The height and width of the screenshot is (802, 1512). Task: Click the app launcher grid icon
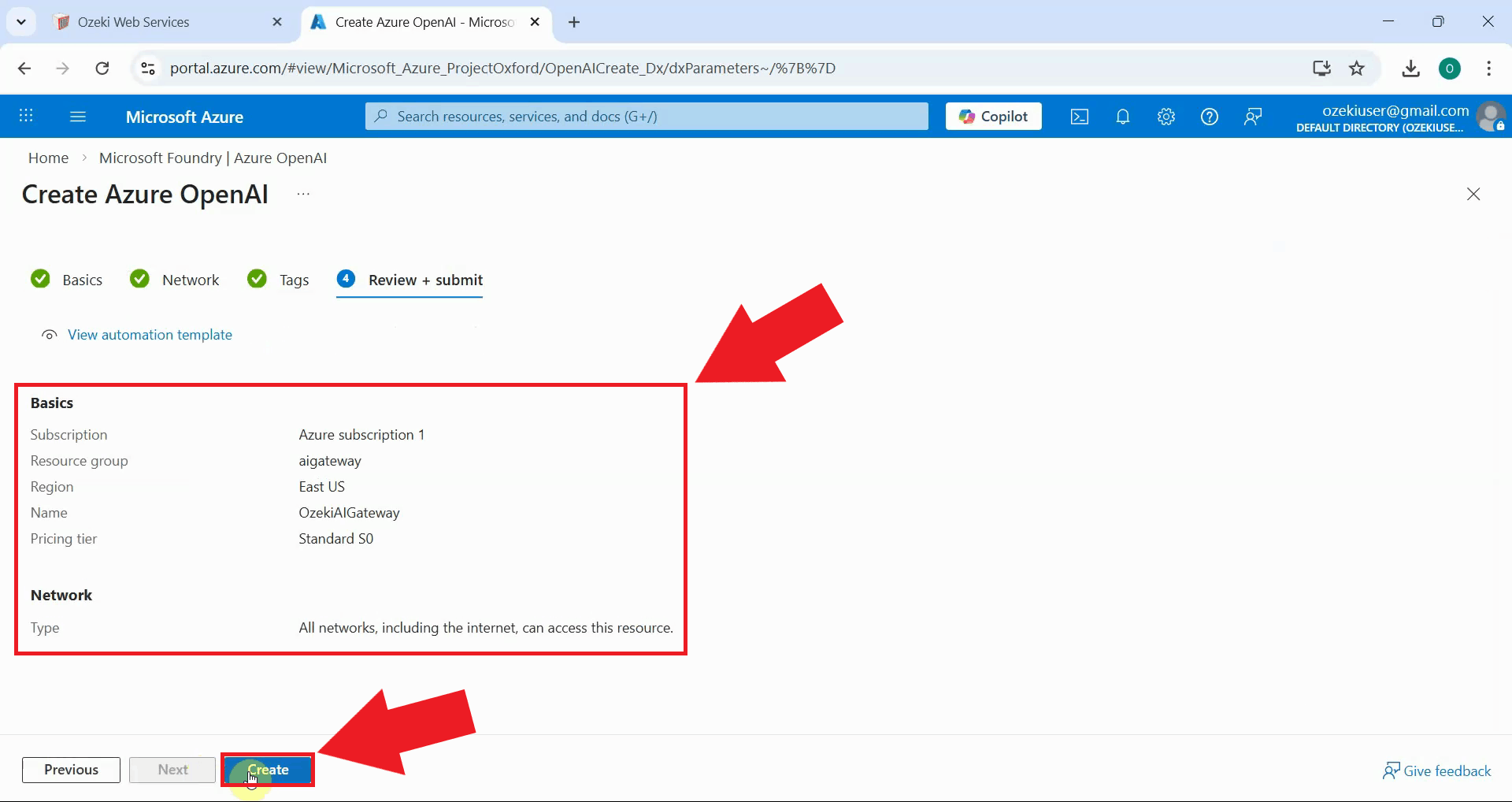click(26, 116)
